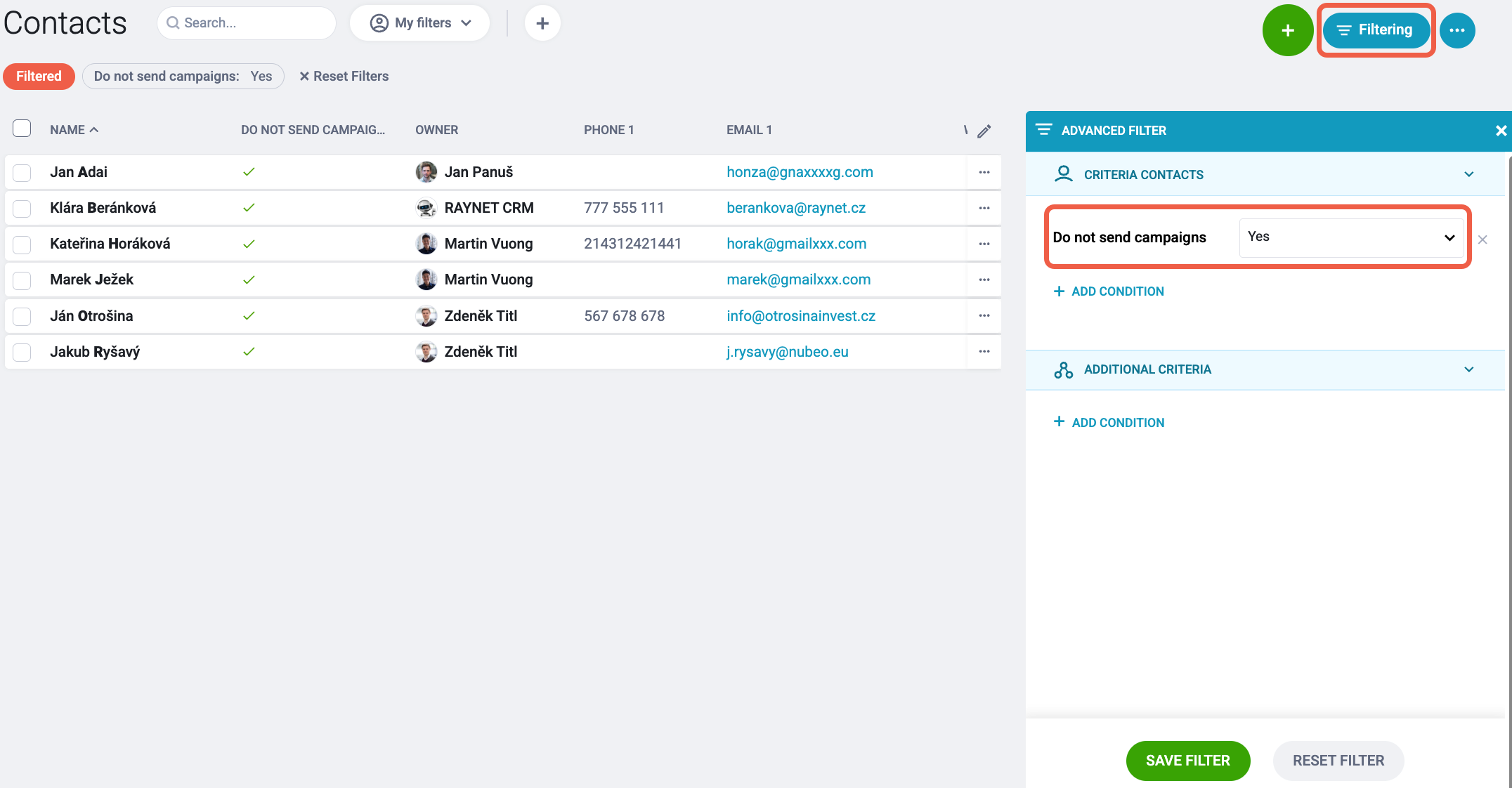Select the Marek Ježek row checkbox

22,280
